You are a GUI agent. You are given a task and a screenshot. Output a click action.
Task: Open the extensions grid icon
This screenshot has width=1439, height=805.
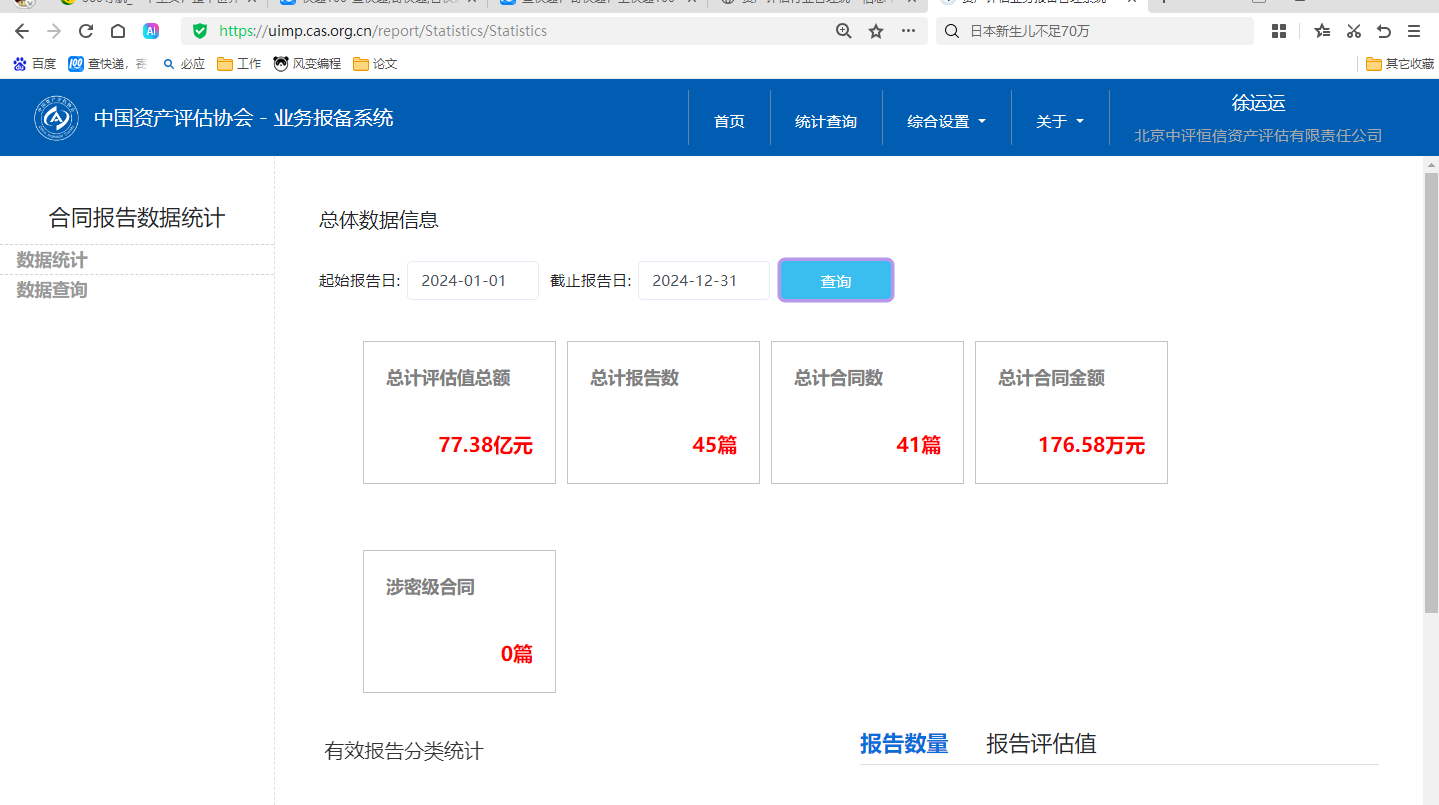click(x=1279, y=31)
